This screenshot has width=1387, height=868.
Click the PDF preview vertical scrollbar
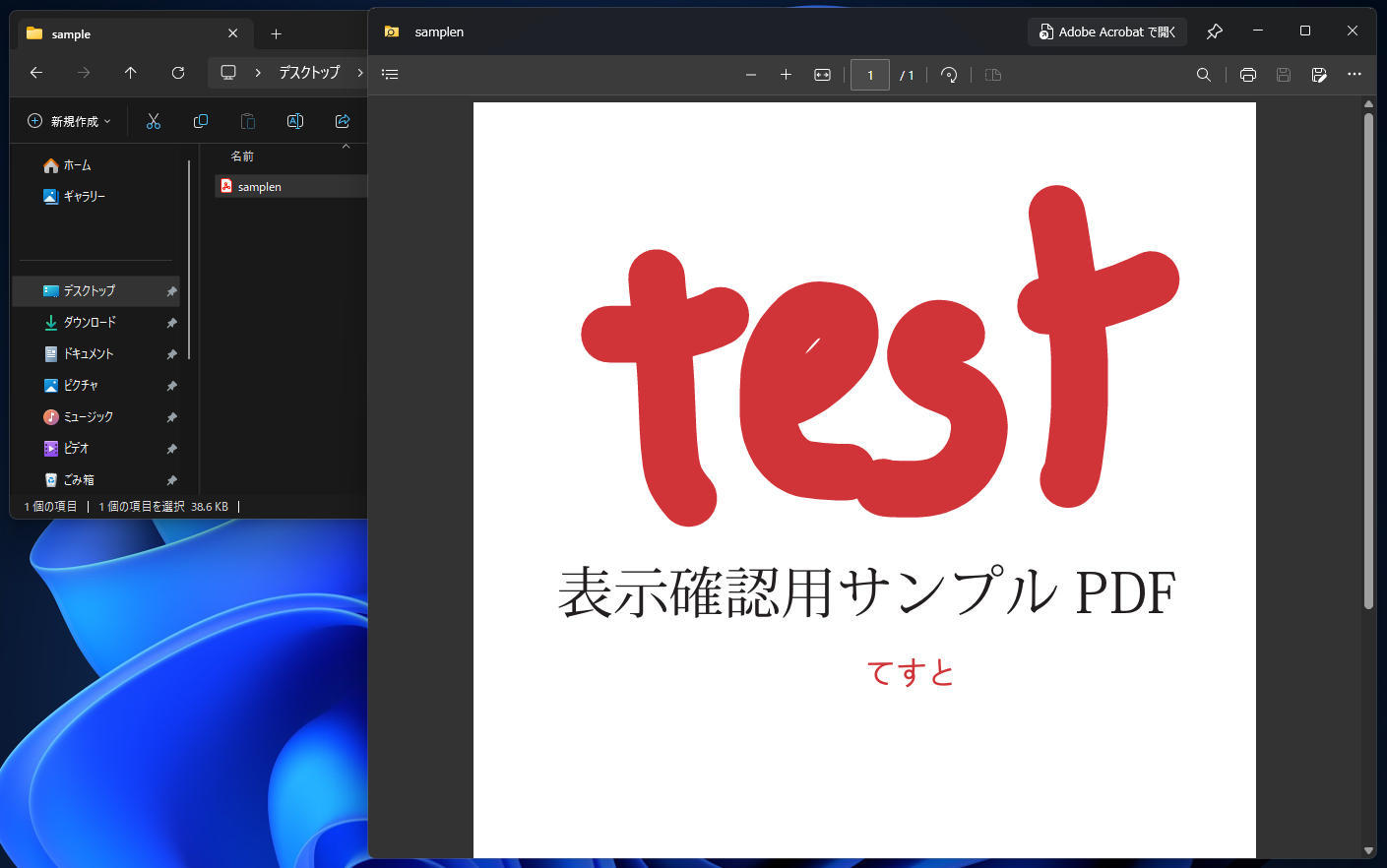point(1368,360)
